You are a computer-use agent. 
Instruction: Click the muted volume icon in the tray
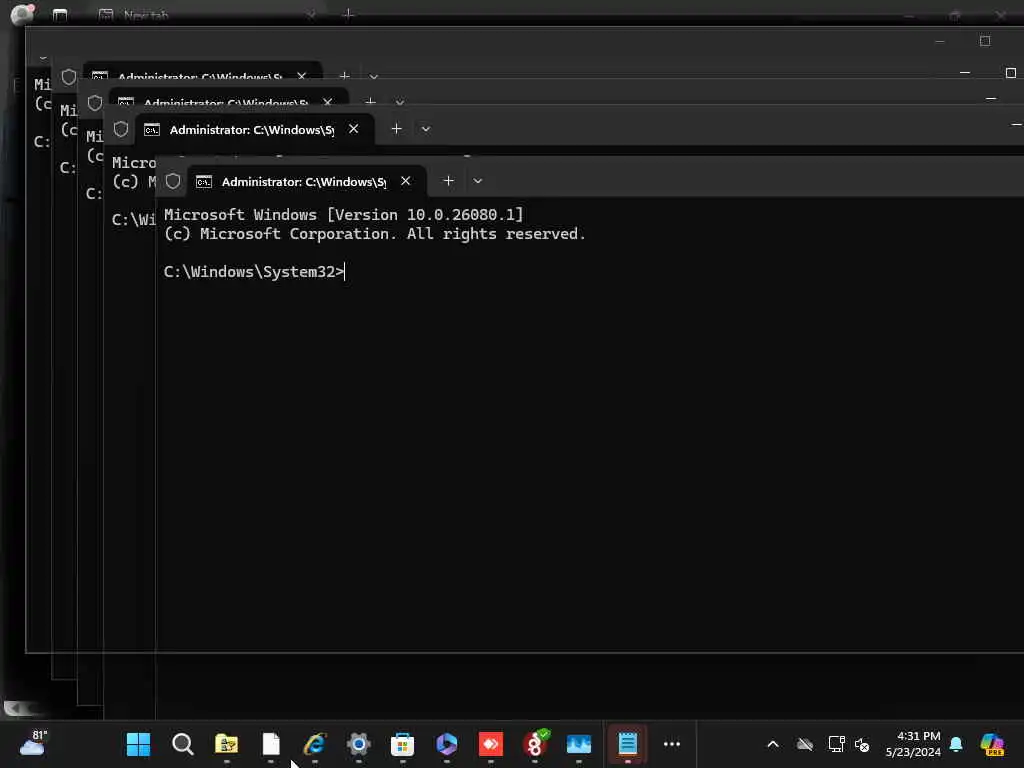coord(862,744)
